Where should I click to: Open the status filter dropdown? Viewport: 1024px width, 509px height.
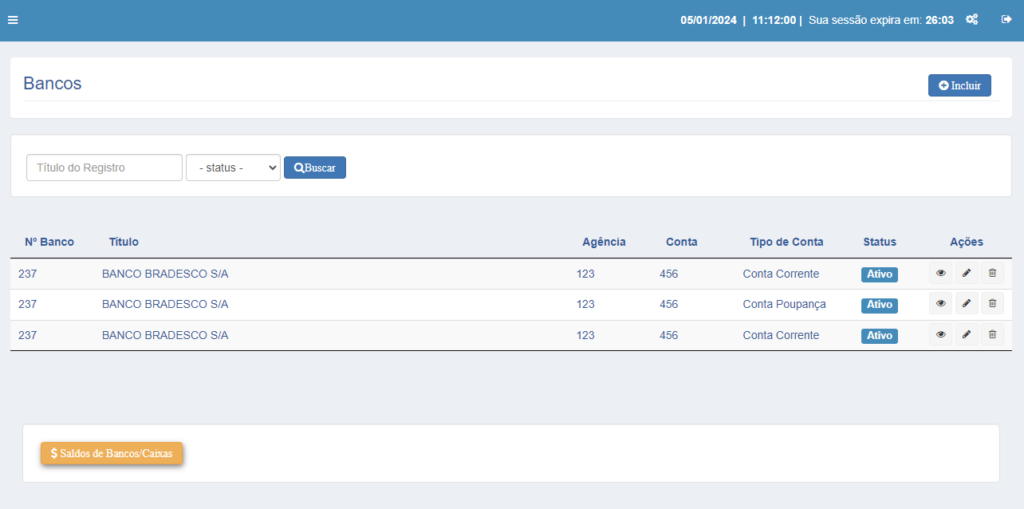(x=233, y=167)
